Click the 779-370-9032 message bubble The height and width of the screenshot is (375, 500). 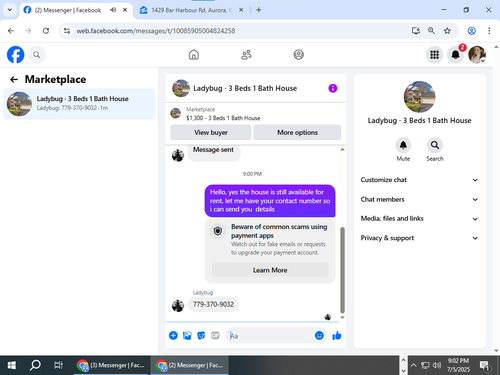[x=213, y=304]
